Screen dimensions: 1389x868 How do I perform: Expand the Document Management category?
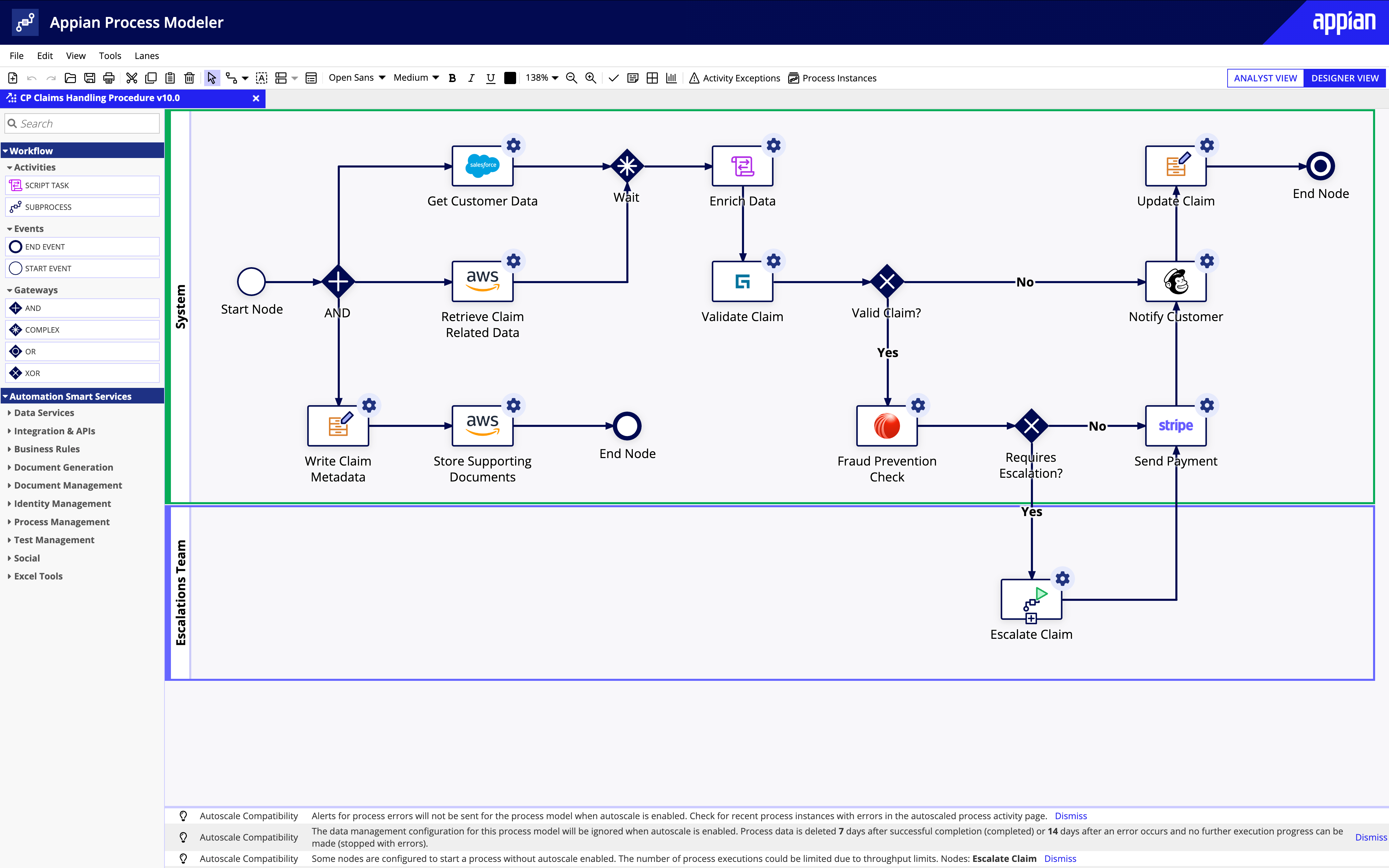pyautogui.click(x=68, y=485)
